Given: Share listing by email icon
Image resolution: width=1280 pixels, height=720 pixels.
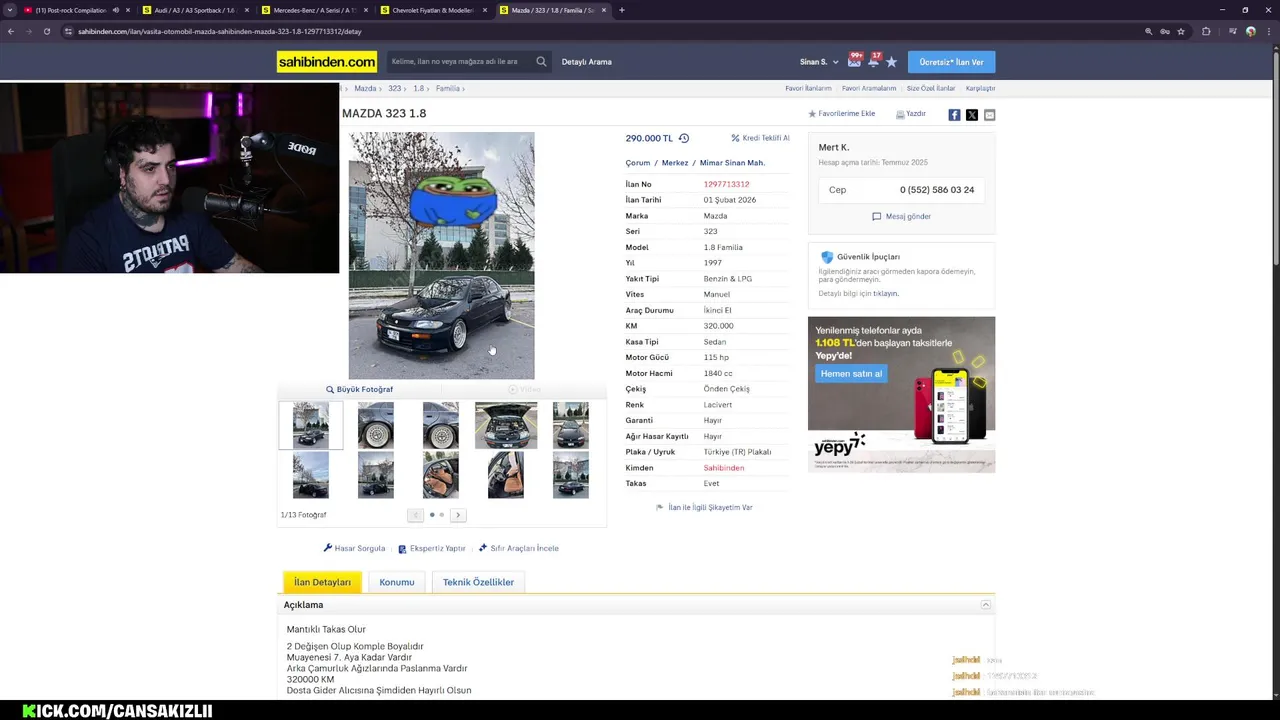Looking at the screenshot, I should click(x=989, y=115).
